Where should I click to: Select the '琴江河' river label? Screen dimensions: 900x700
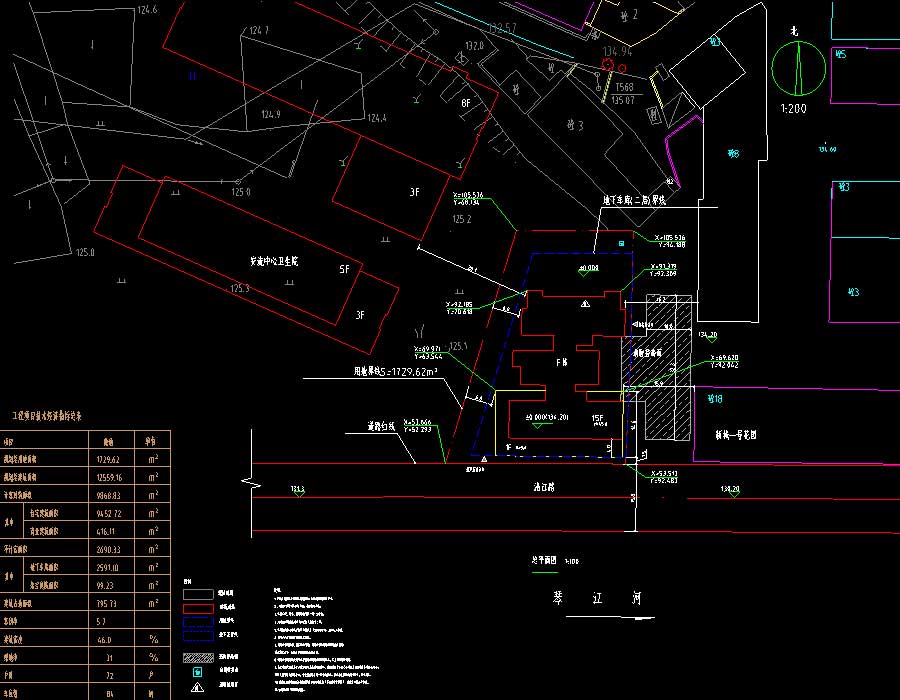597,598
